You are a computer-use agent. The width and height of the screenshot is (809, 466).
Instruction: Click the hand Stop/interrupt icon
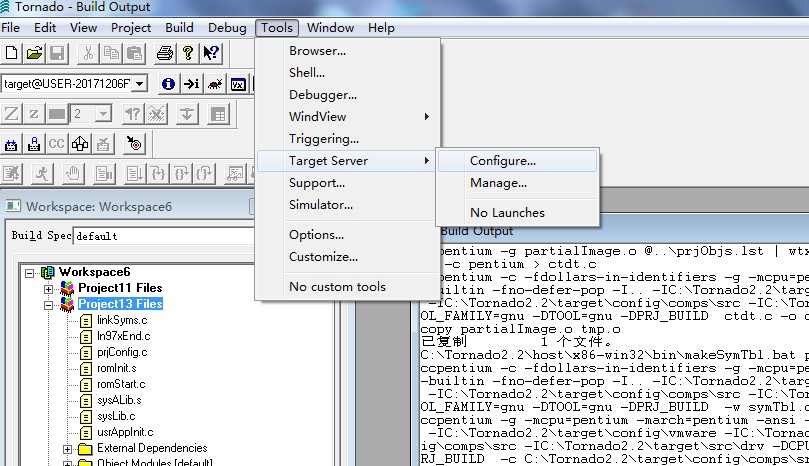click(x=73, y=174)
